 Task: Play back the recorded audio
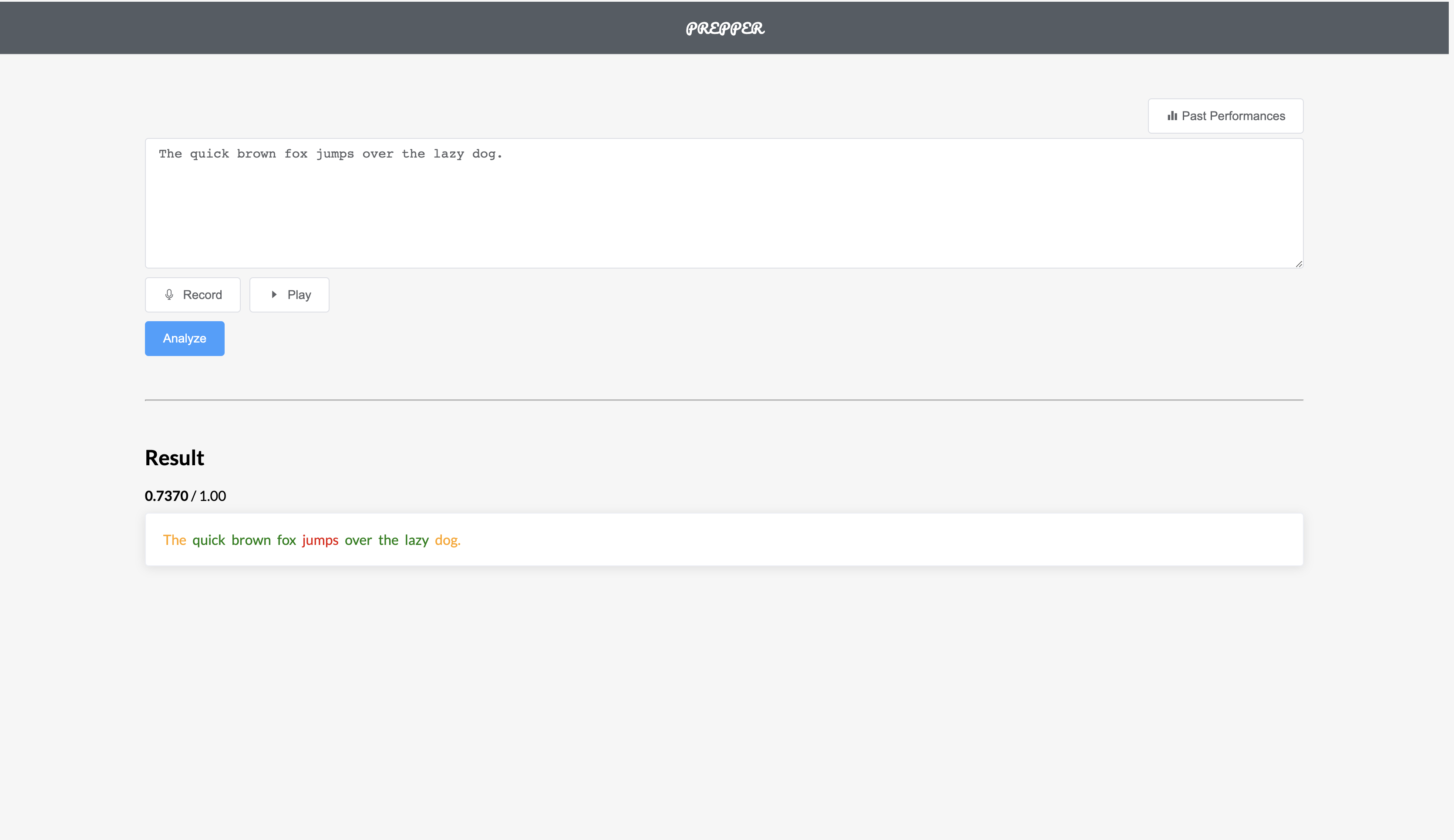point(289,295)
